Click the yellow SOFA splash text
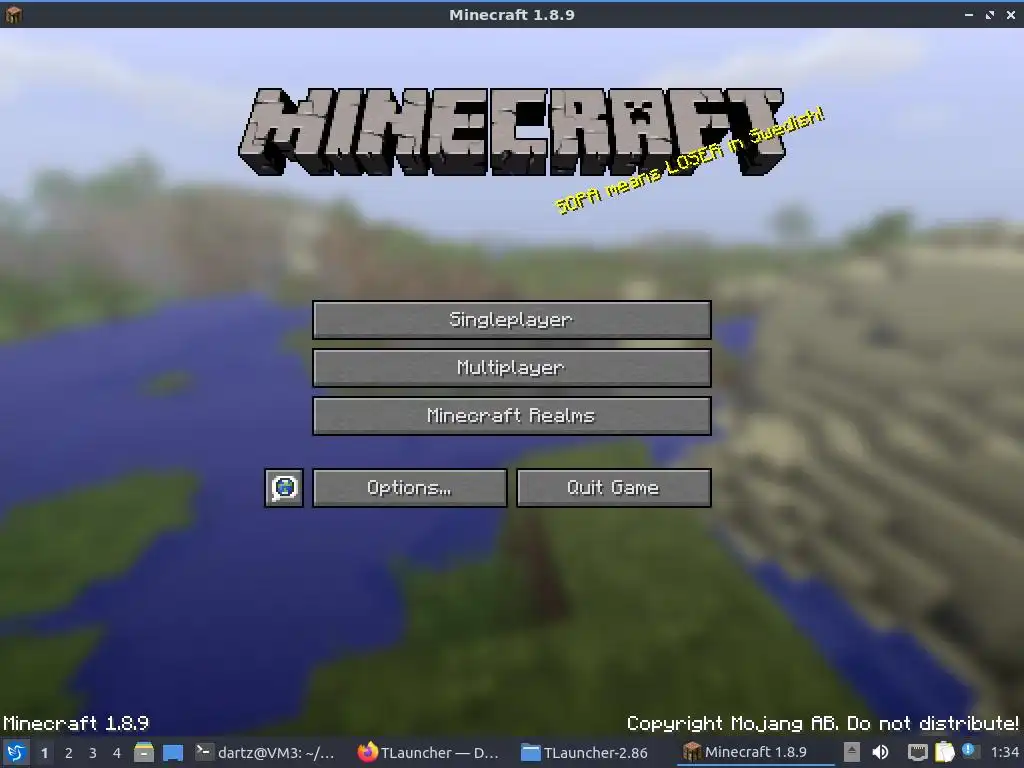The image size is (1024, 768). pyautogui.click(x=690, y=161)
